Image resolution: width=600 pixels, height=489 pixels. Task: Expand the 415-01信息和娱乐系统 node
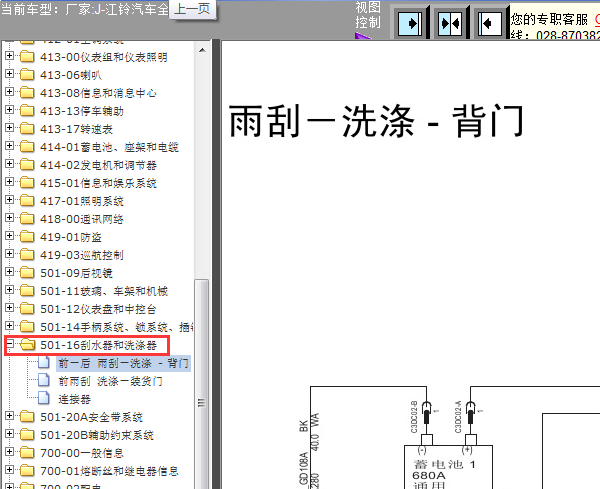[9, 182]
